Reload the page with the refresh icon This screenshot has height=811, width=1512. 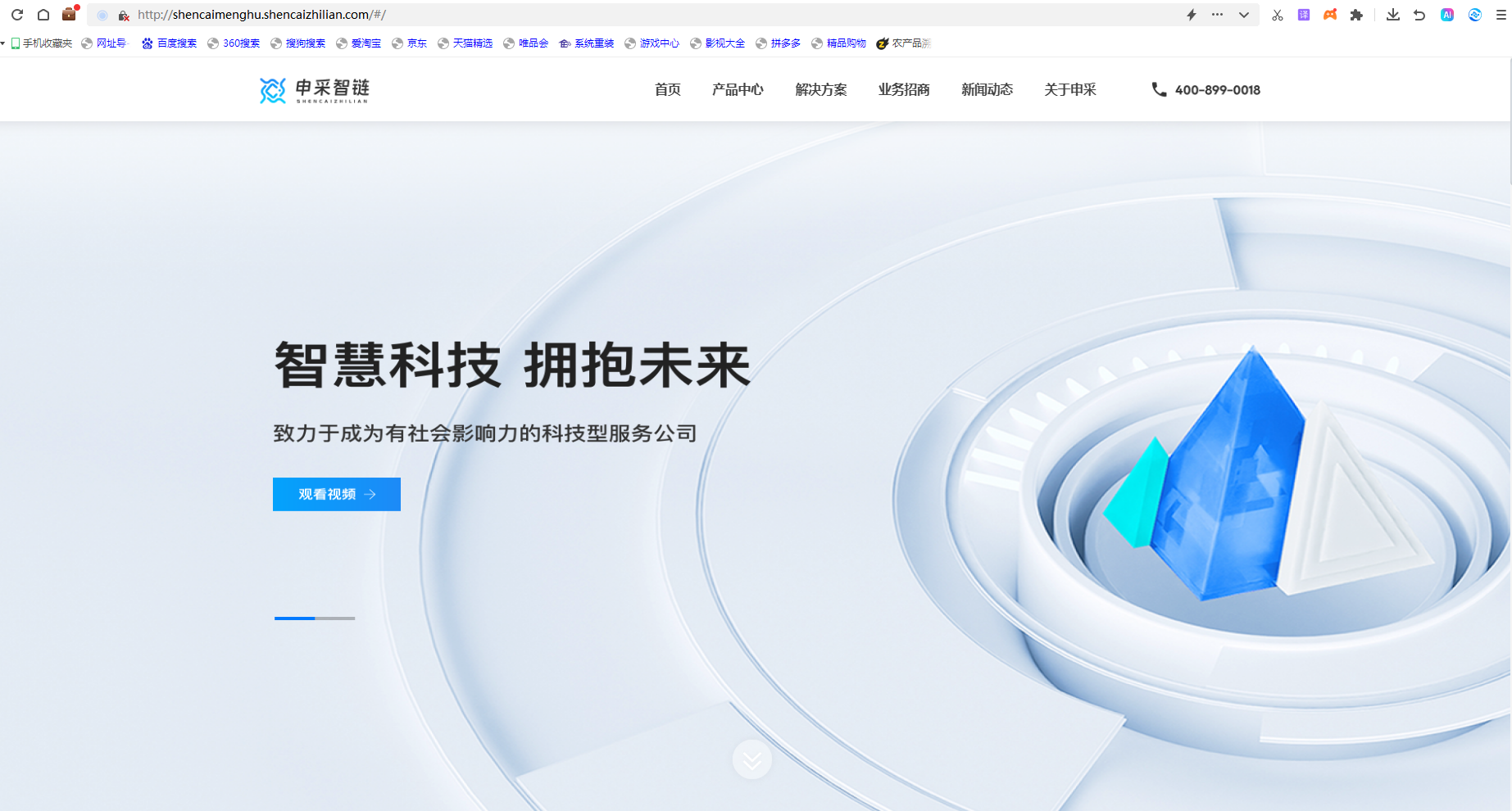17,15
